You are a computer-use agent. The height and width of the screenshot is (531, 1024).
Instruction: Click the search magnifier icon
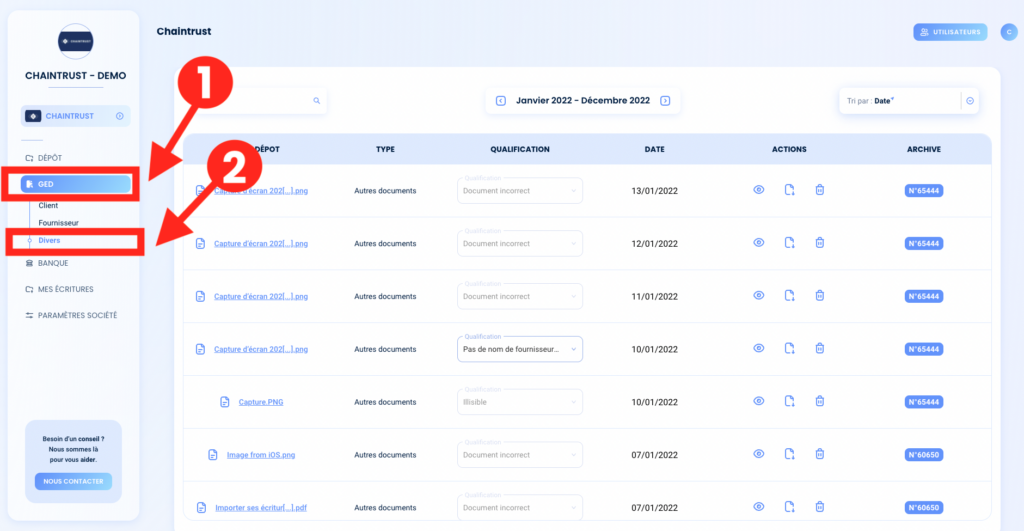pyautogui.click(x=317, y=101)
